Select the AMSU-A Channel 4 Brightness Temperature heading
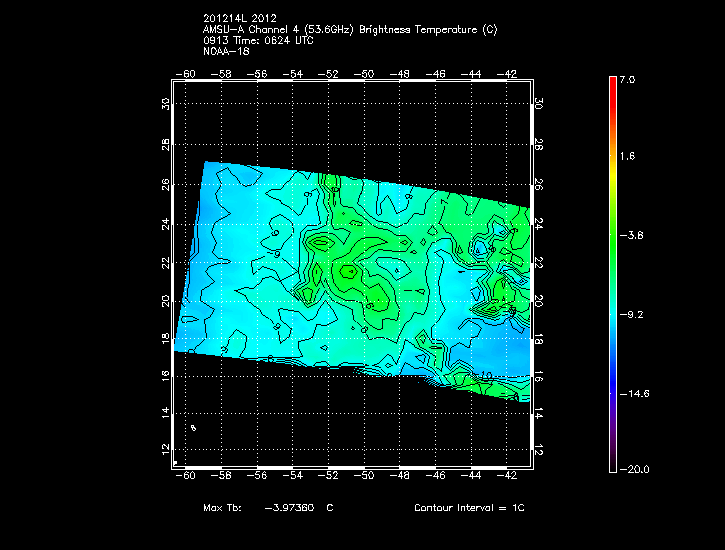The width and height of the screenshot is (725, 550). (349, 30)
